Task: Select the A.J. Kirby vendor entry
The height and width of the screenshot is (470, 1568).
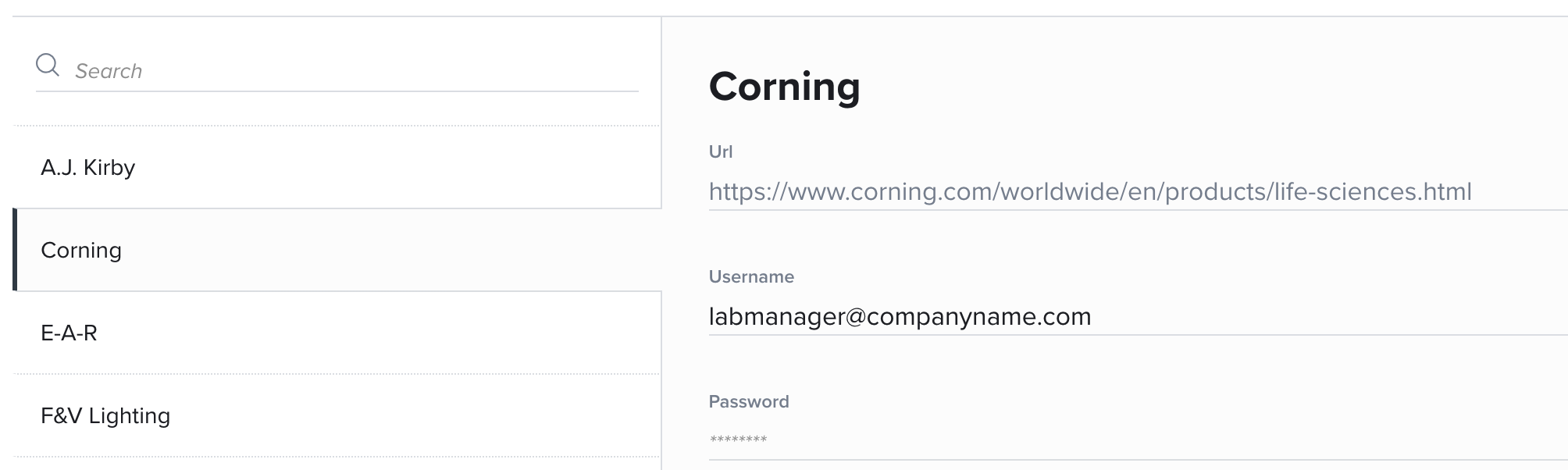Action: point(337,167)
